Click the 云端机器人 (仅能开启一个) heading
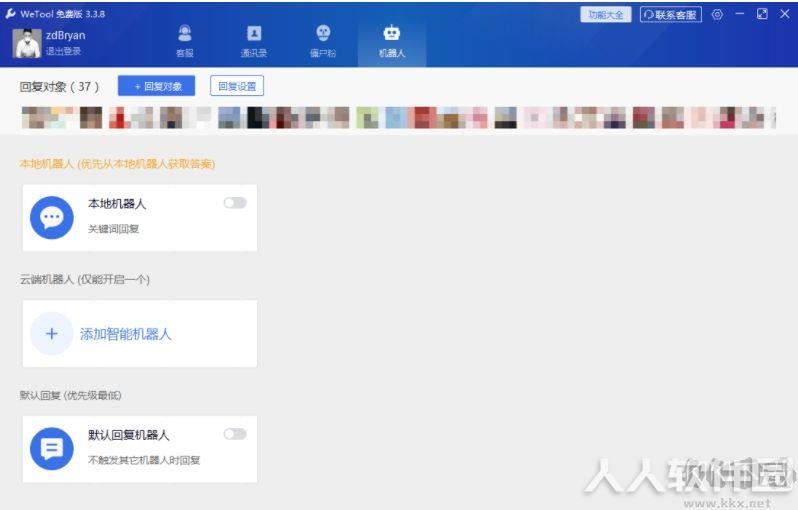This screenshot has height=510, width=798. (84, 279)
